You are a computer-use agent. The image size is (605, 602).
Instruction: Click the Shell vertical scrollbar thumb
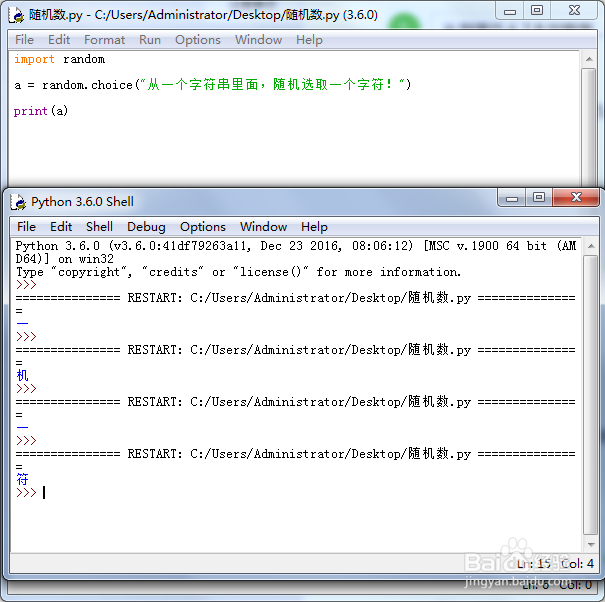[591, 394]
